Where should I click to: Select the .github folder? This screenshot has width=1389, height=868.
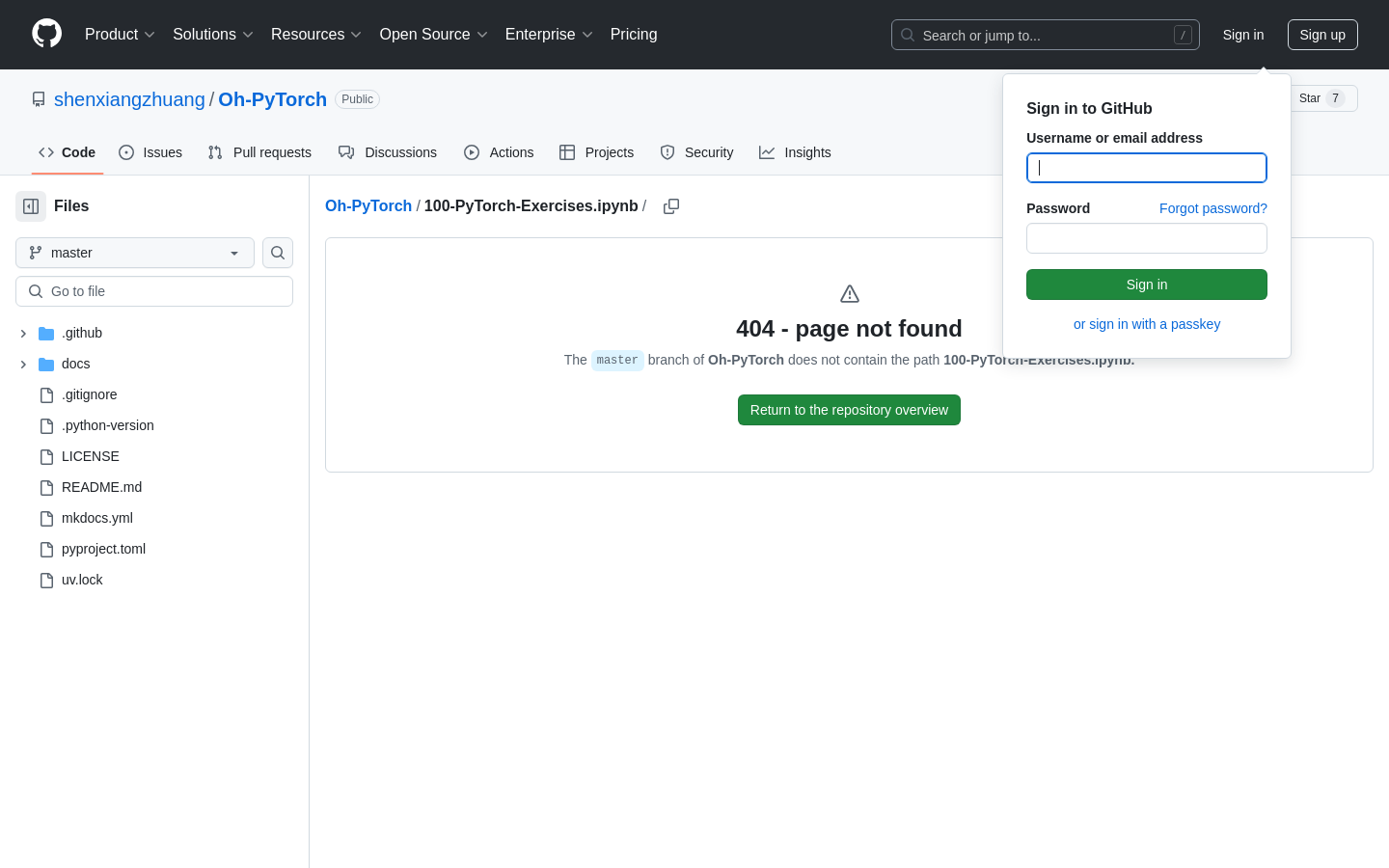tap(82, 333)
